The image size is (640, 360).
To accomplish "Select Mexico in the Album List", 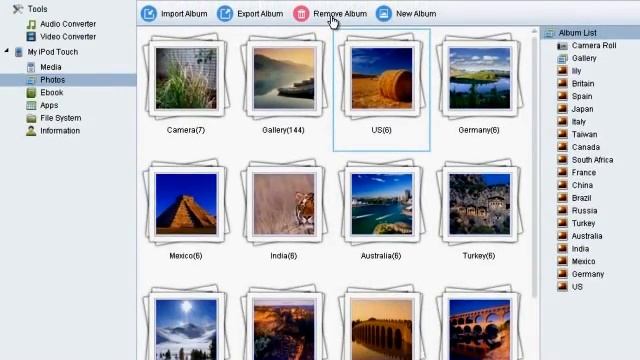I will point(583,261).
